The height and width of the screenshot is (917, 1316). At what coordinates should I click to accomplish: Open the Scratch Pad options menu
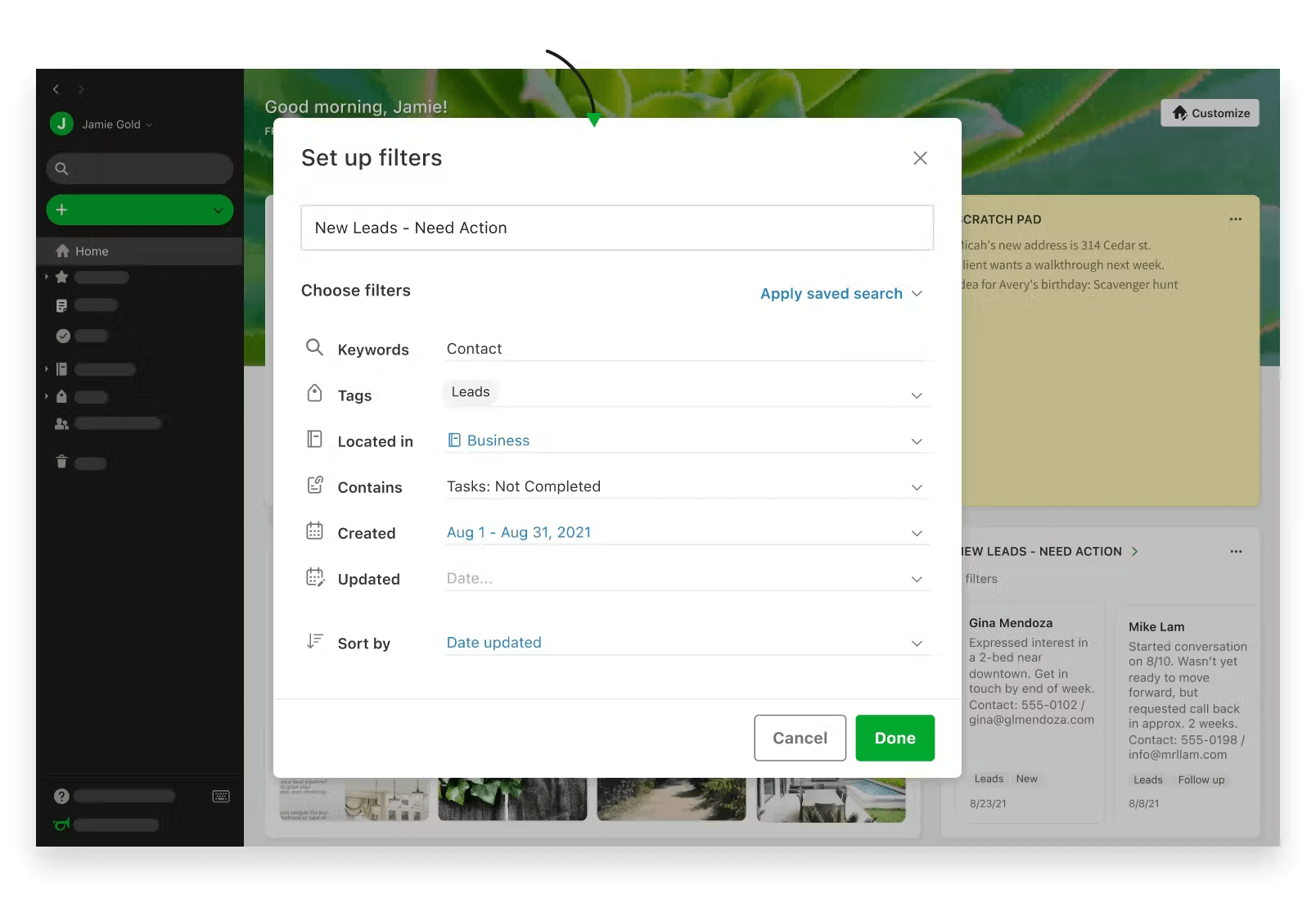1236,219
